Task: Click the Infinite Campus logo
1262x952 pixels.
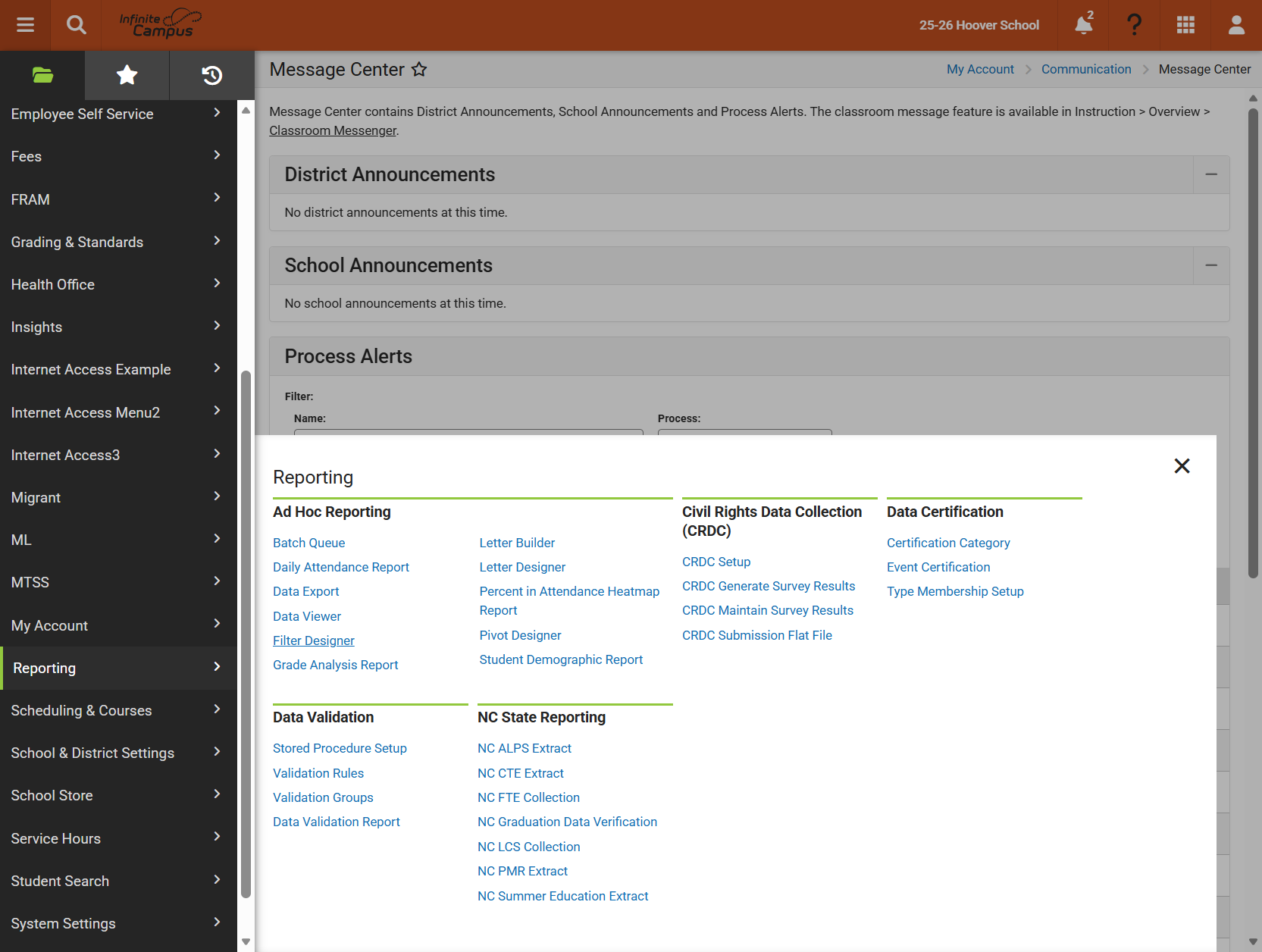Action: (x=160, y=23)
